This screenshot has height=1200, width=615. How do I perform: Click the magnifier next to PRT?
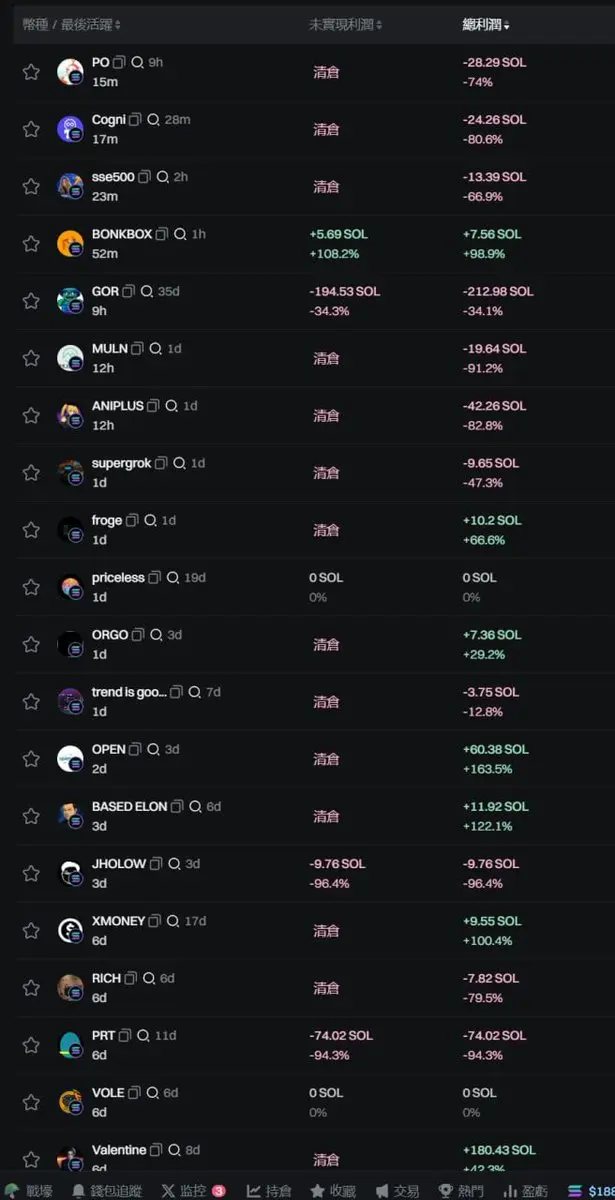click(143, 1035)
